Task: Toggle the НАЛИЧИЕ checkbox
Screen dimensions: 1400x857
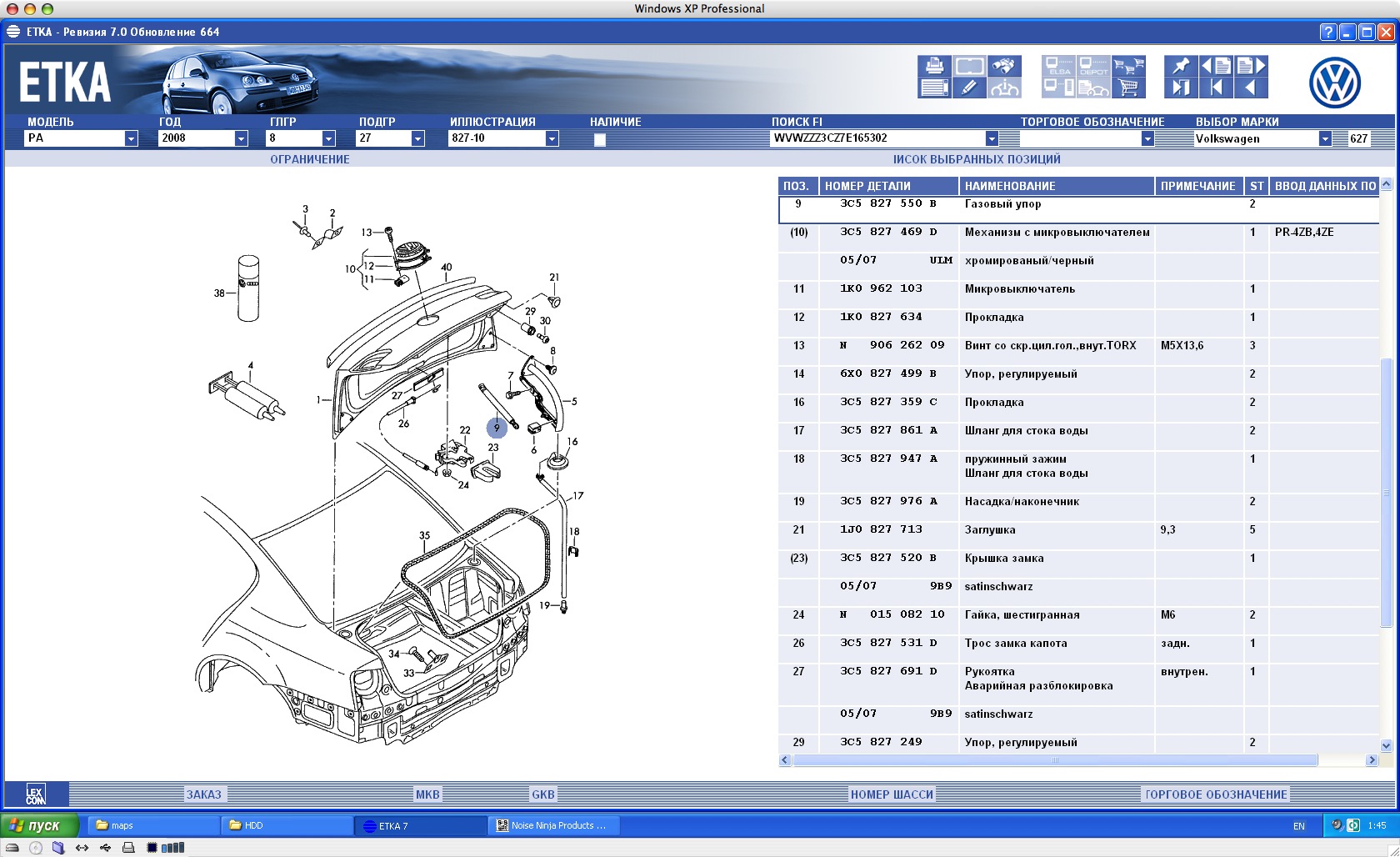Action: pos(600,139)
